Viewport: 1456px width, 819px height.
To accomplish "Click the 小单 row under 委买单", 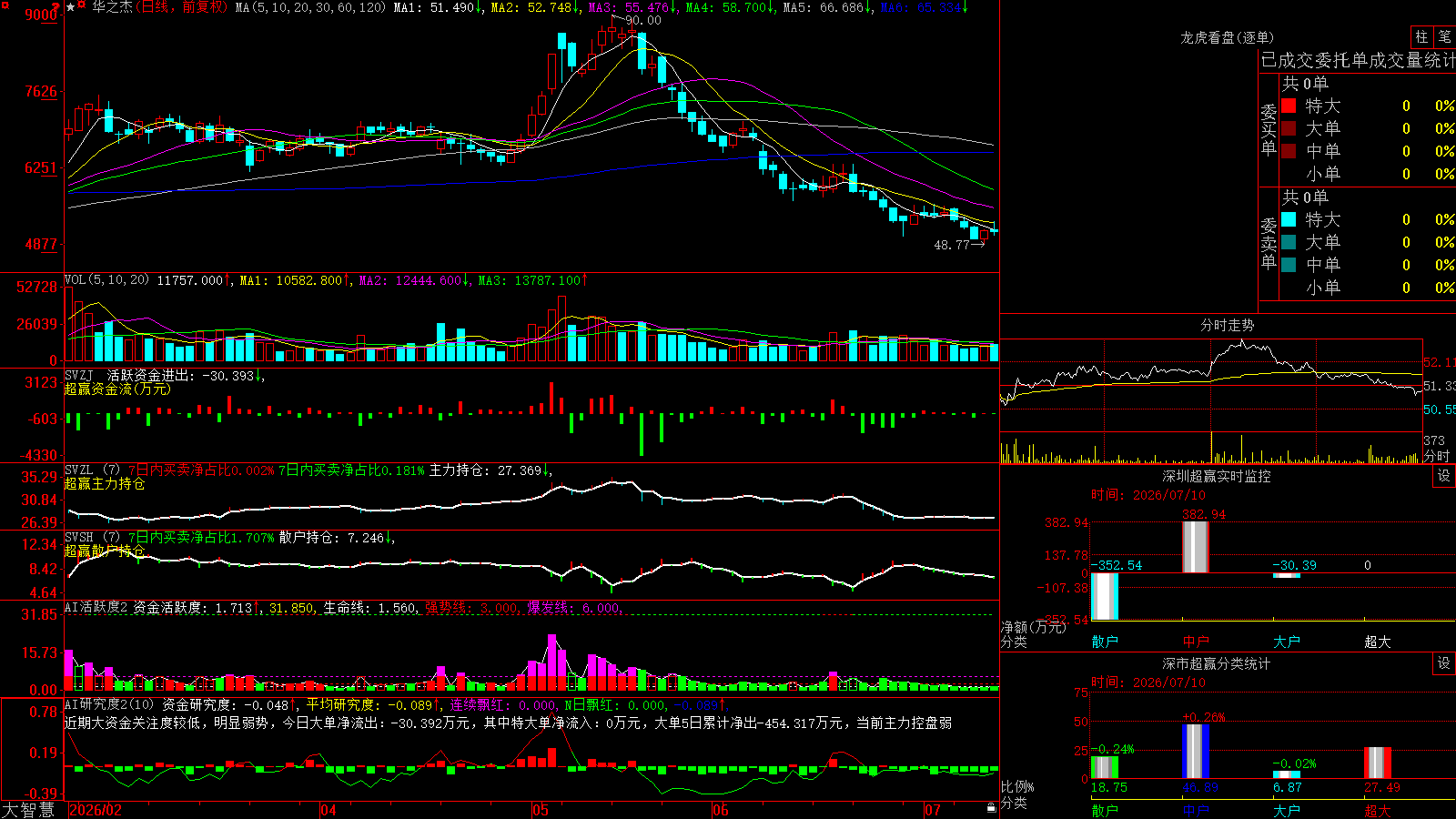I will click(1369, 174).
